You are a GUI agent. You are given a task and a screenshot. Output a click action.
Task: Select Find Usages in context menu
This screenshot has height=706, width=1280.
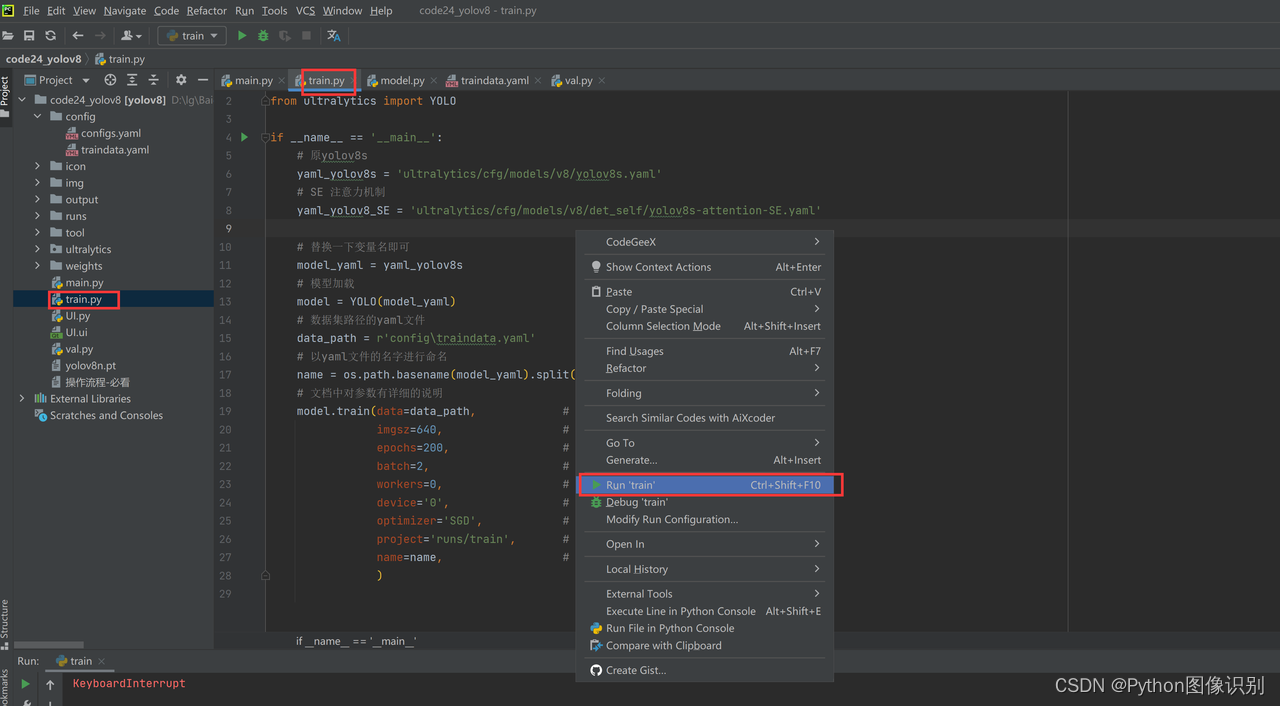(705, 351)
